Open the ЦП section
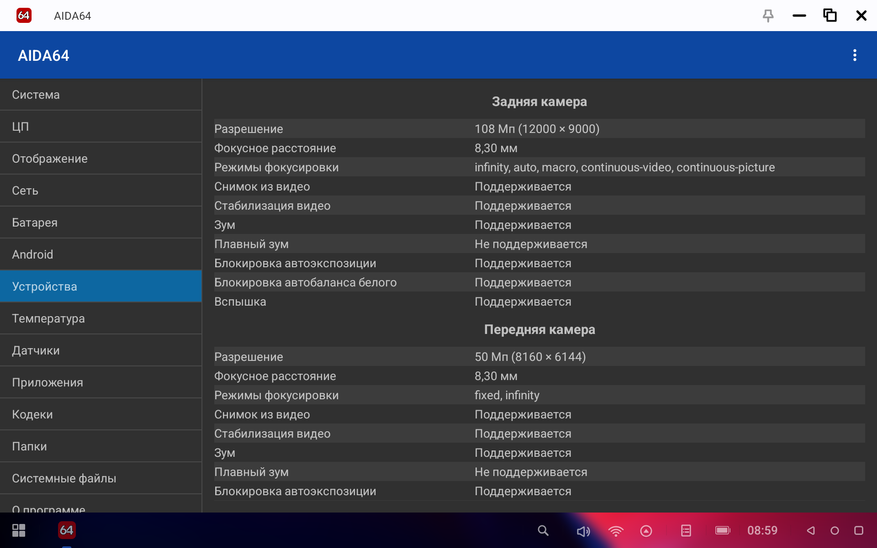The width and height of the screenshot is (877, 548). (x=101, y=126)
